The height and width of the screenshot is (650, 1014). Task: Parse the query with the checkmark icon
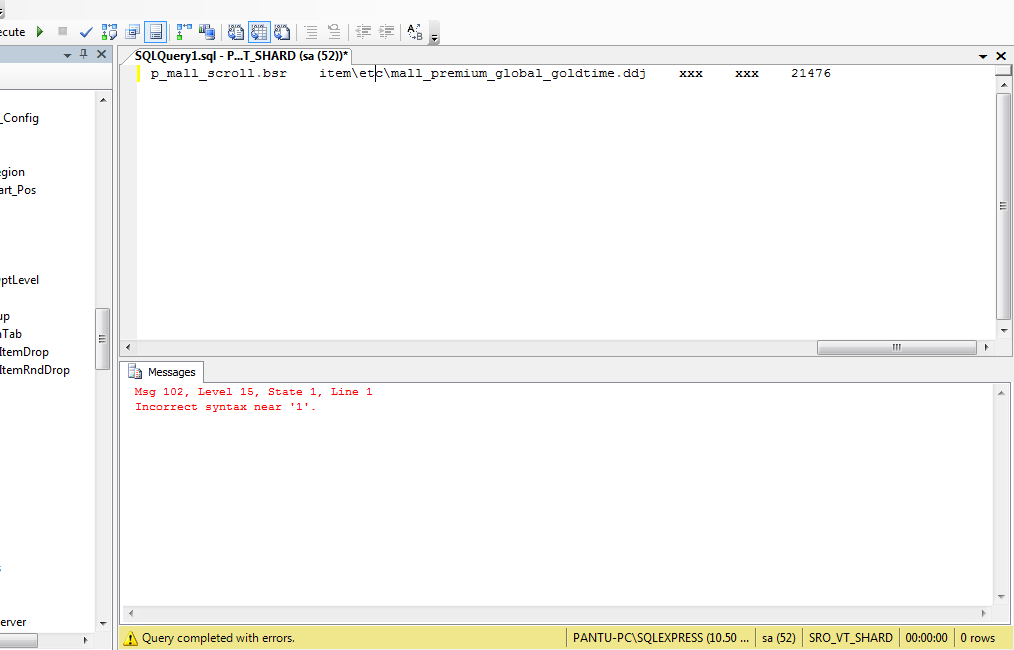86,32
